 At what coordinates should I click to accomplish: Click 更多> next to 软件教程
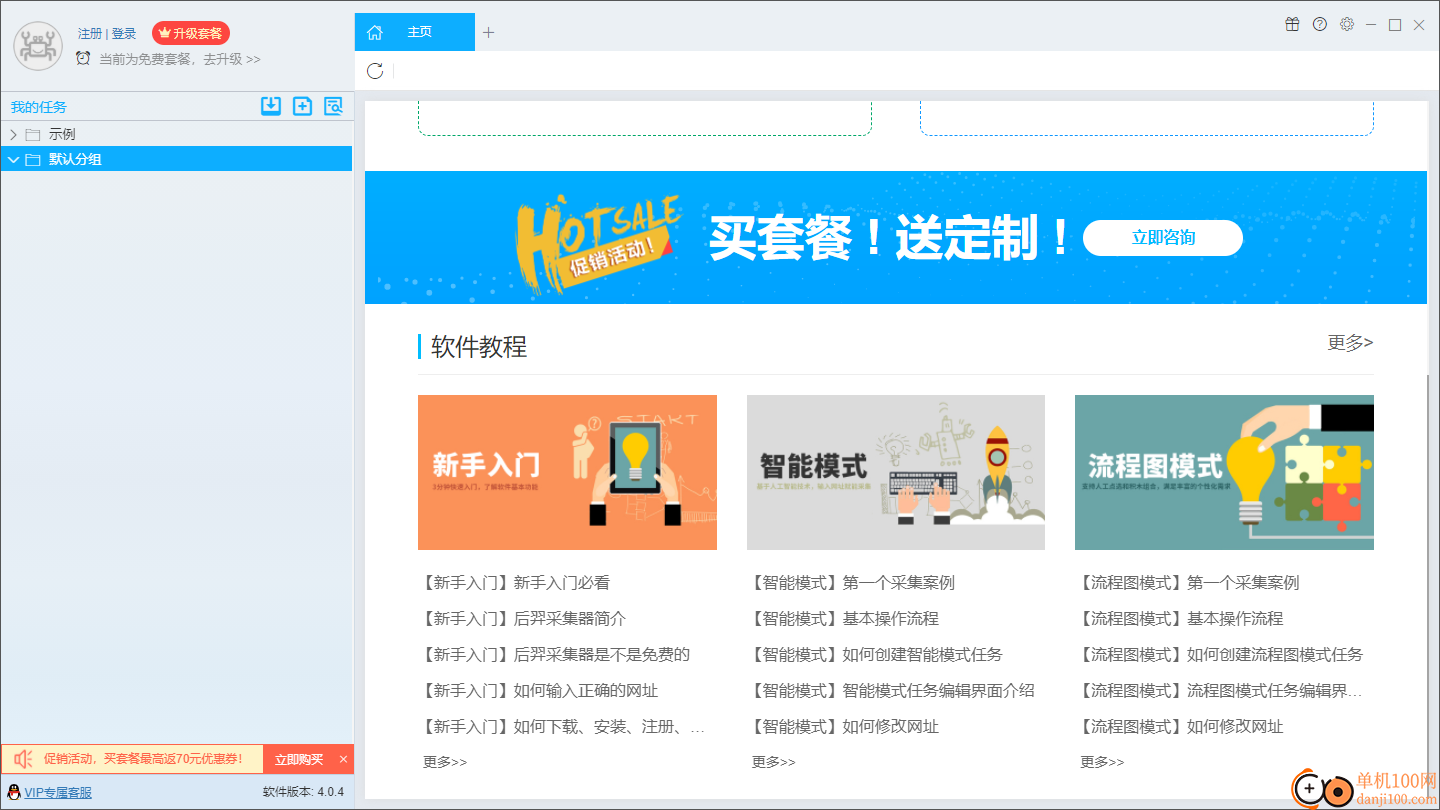click(x=1350, y=343)
